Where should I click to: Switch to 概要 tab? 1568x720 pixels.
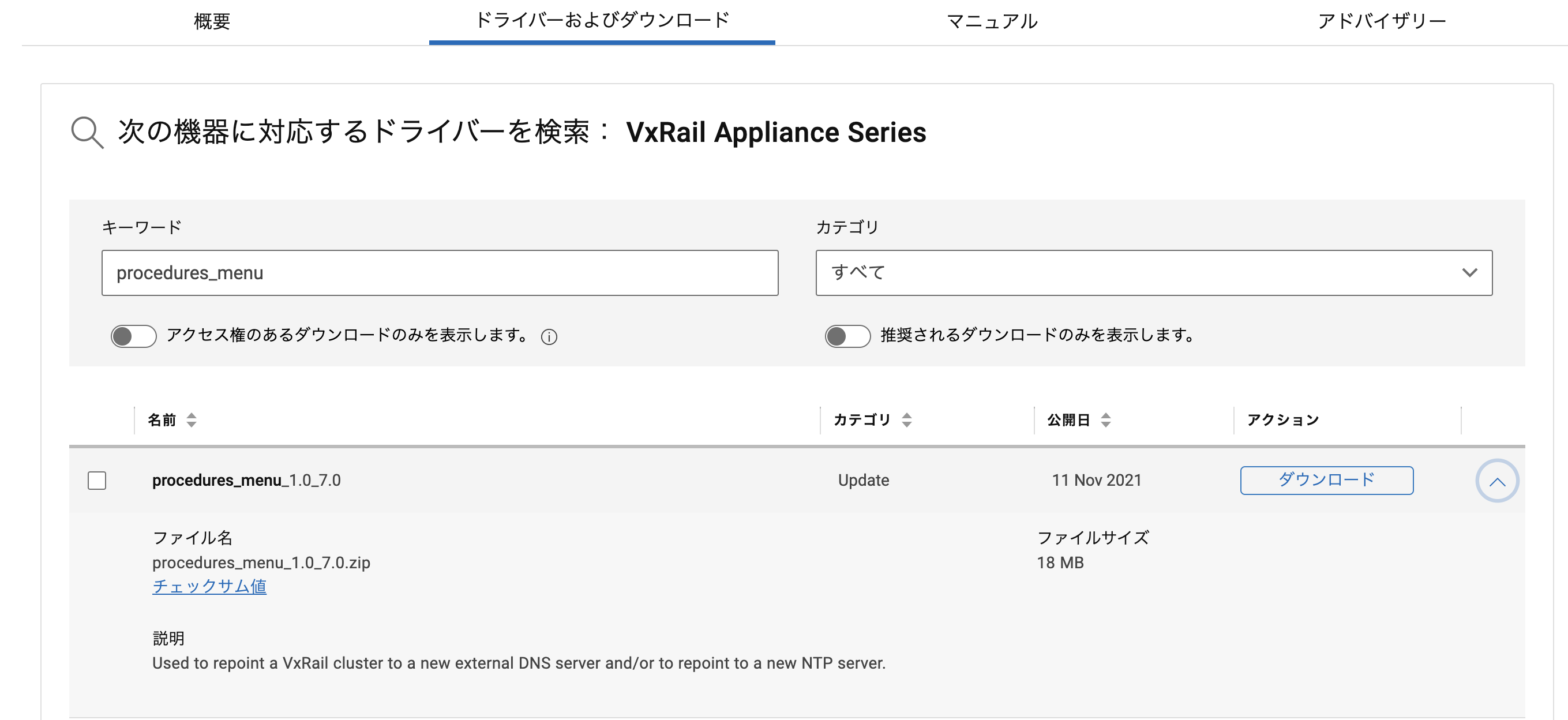click(x=212, y=21)
